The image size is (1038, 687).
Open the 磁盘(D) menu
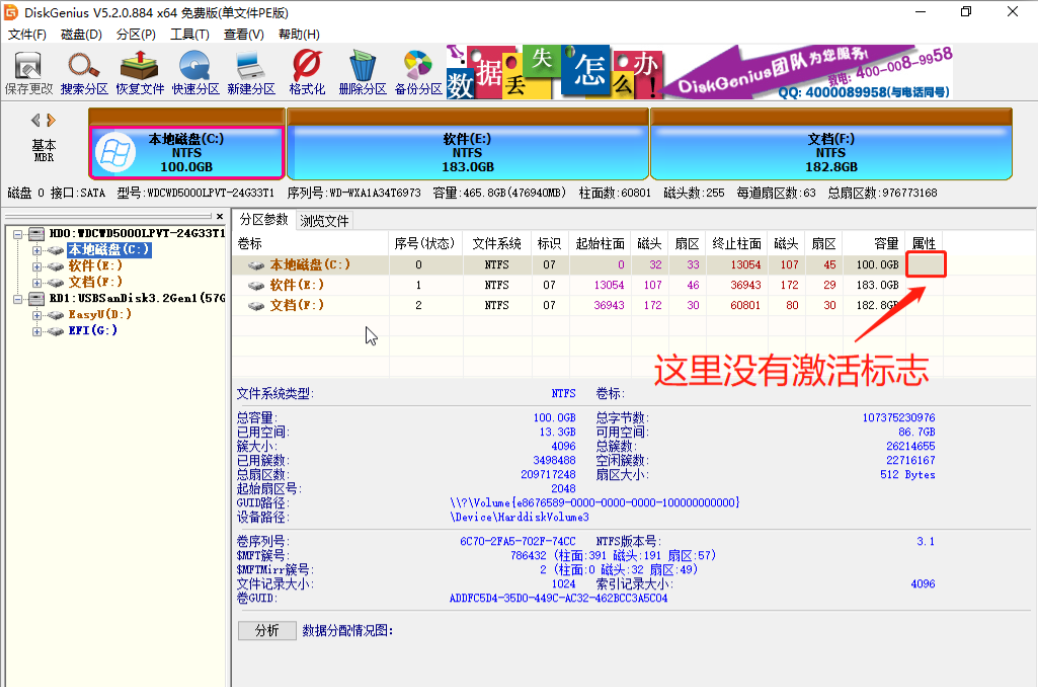click(x=81, y=34)
